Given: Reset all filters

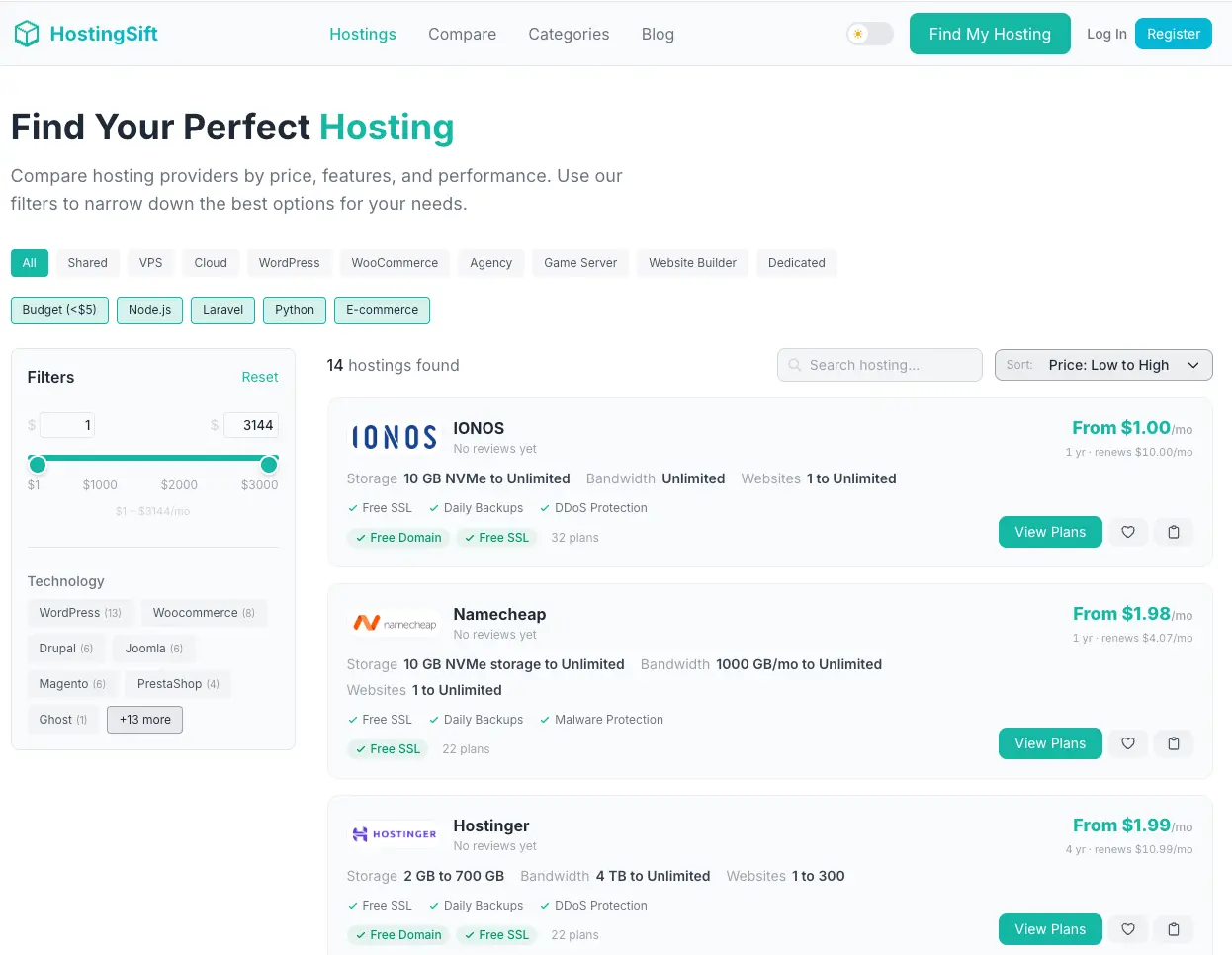Looking at the screenshot, I should [260, 377].
